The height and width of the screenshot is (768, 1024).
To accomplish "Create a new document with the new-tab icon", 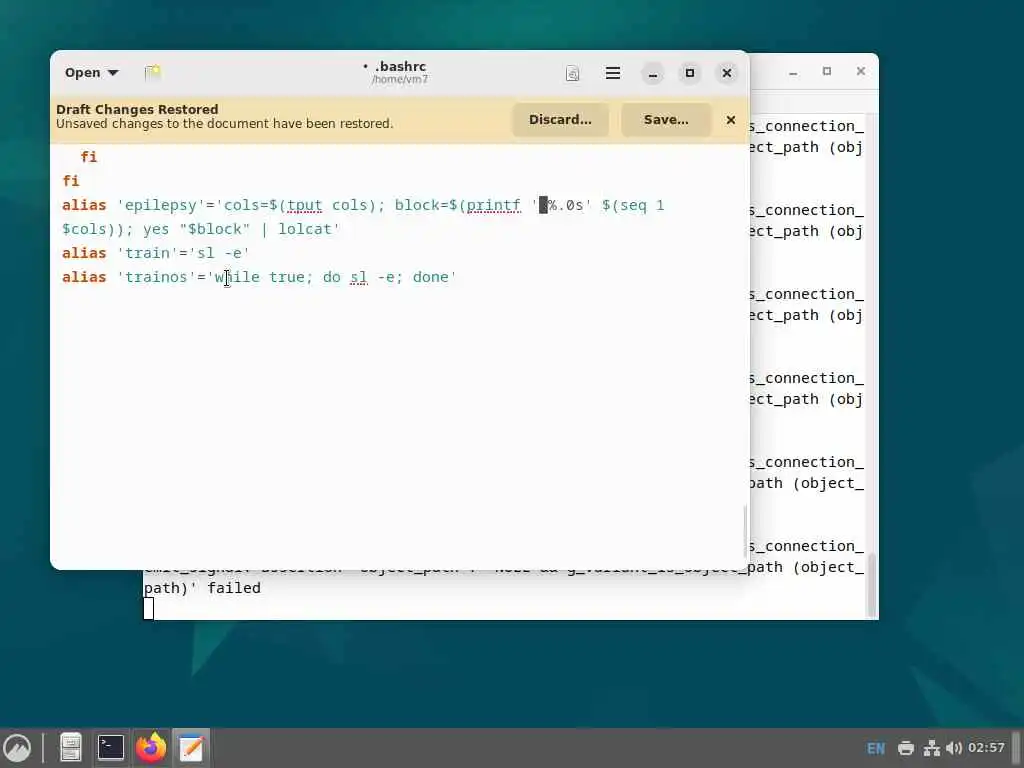I will click(153, 72).
